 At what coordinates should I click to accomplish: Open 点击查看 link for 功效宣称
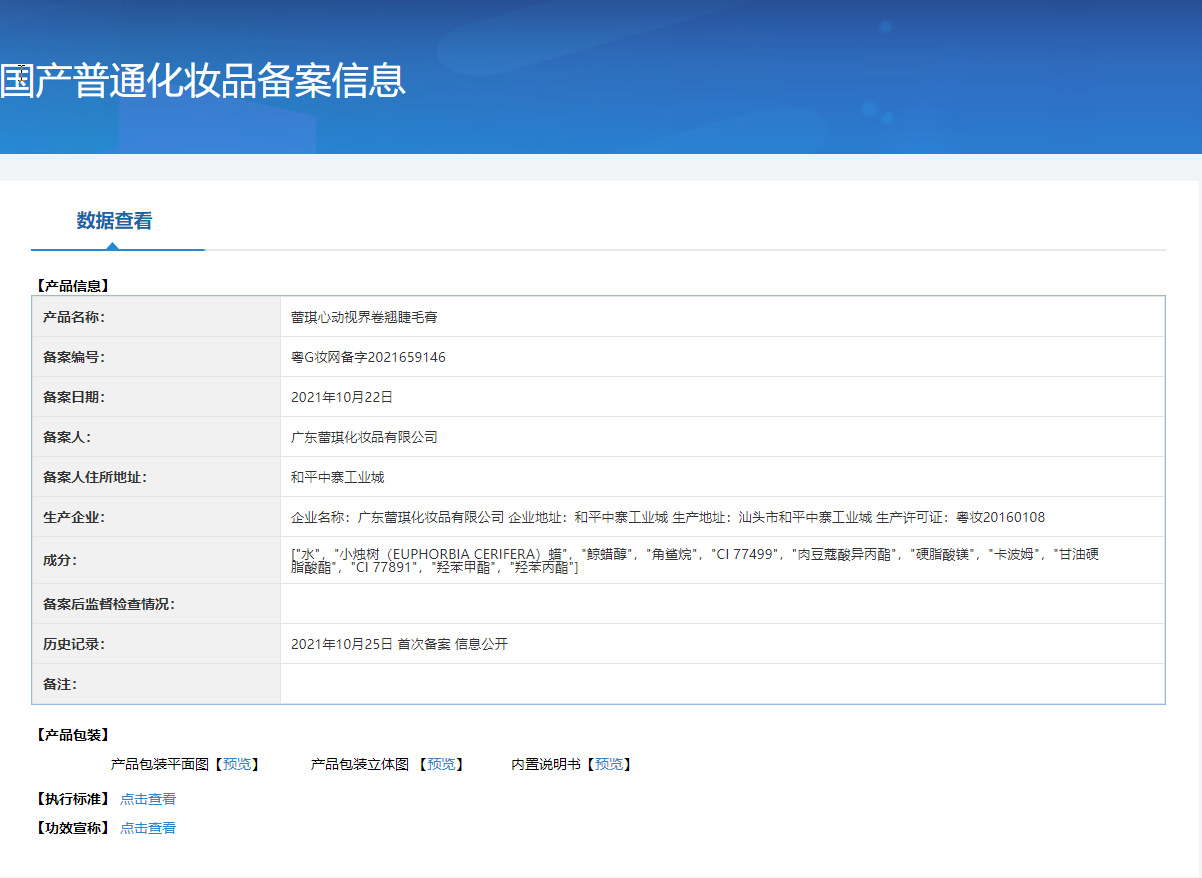148,828
